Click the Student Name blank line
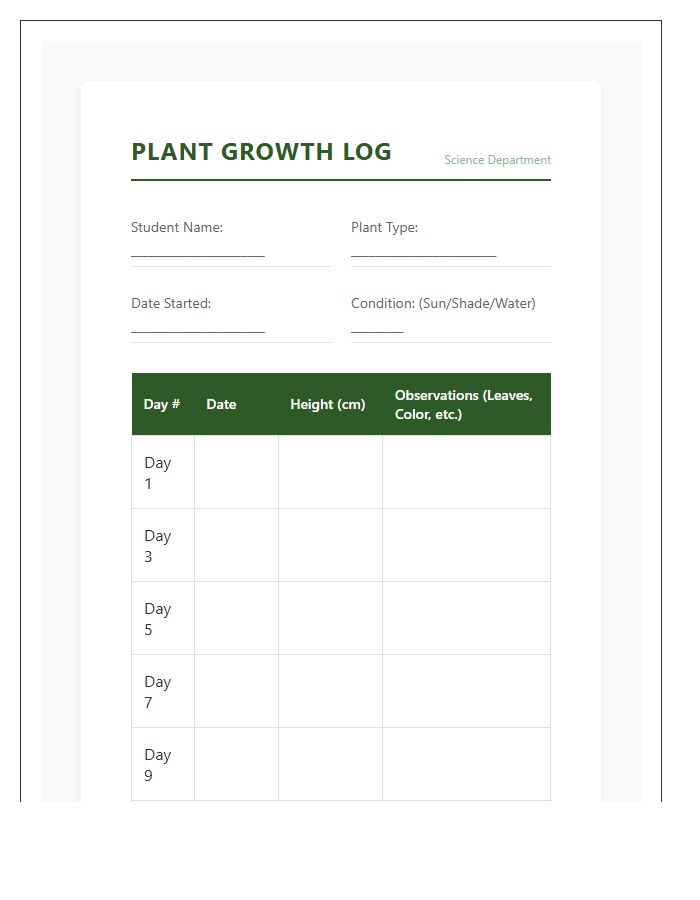Screen dimensions: 700x900 (x=197, y=255)
